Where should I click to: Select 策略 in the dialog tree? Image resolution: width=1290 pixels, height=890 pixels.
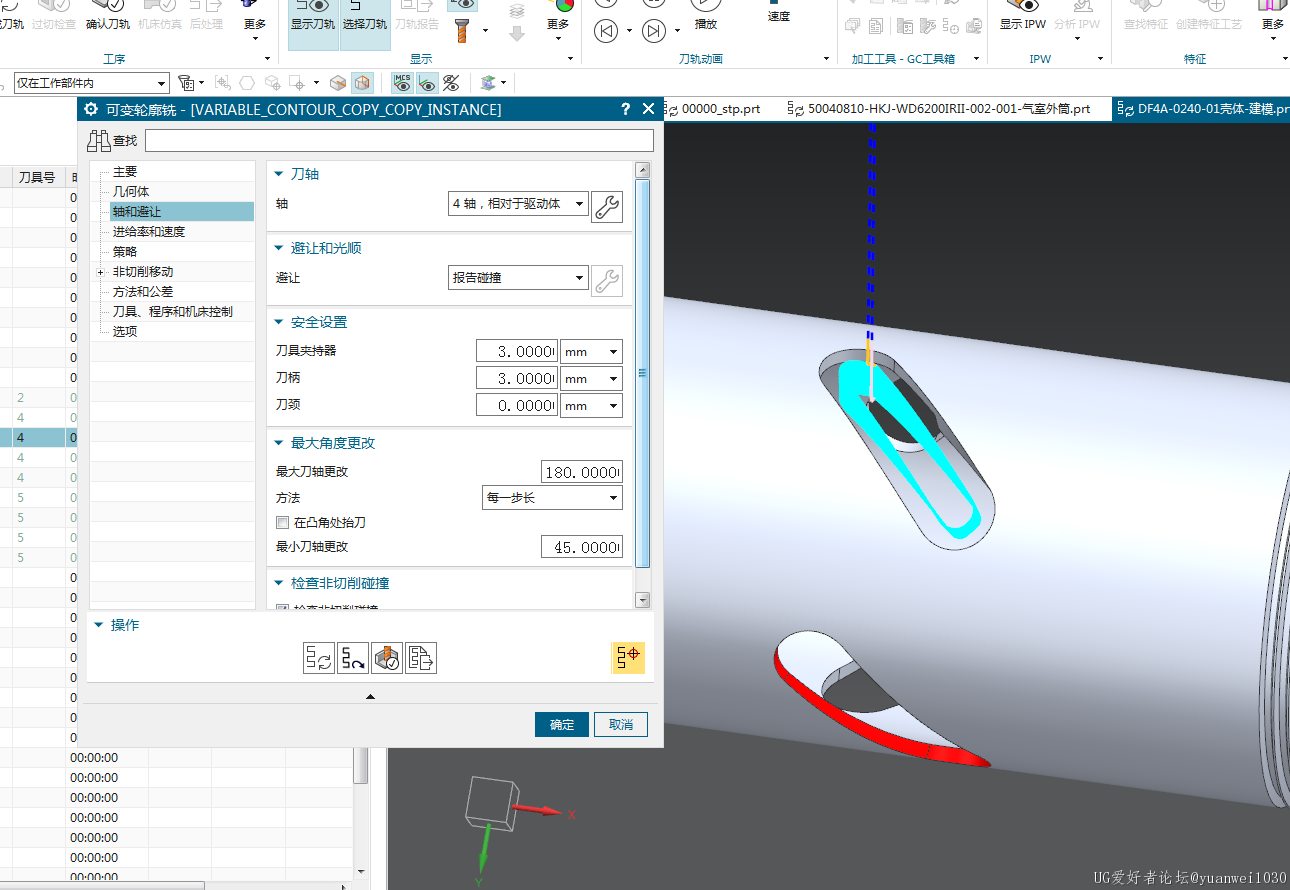point(125,252)
